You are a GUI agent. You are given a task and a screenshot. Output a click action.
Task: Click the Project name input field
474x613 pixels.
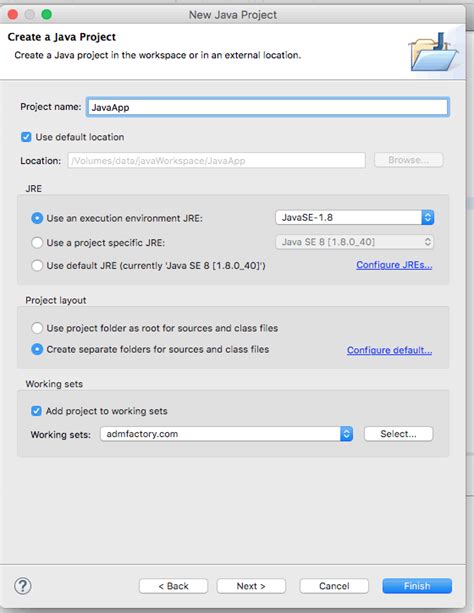tap(268, 107)
